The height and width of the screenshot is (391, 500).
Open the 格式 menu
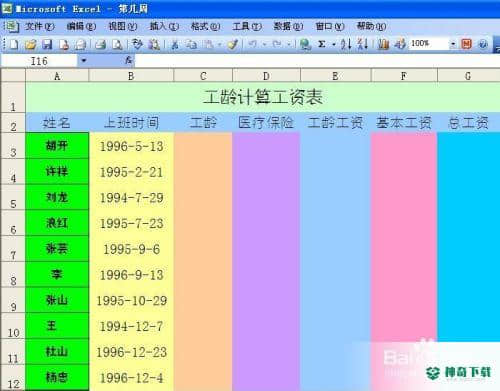(205, 26)
